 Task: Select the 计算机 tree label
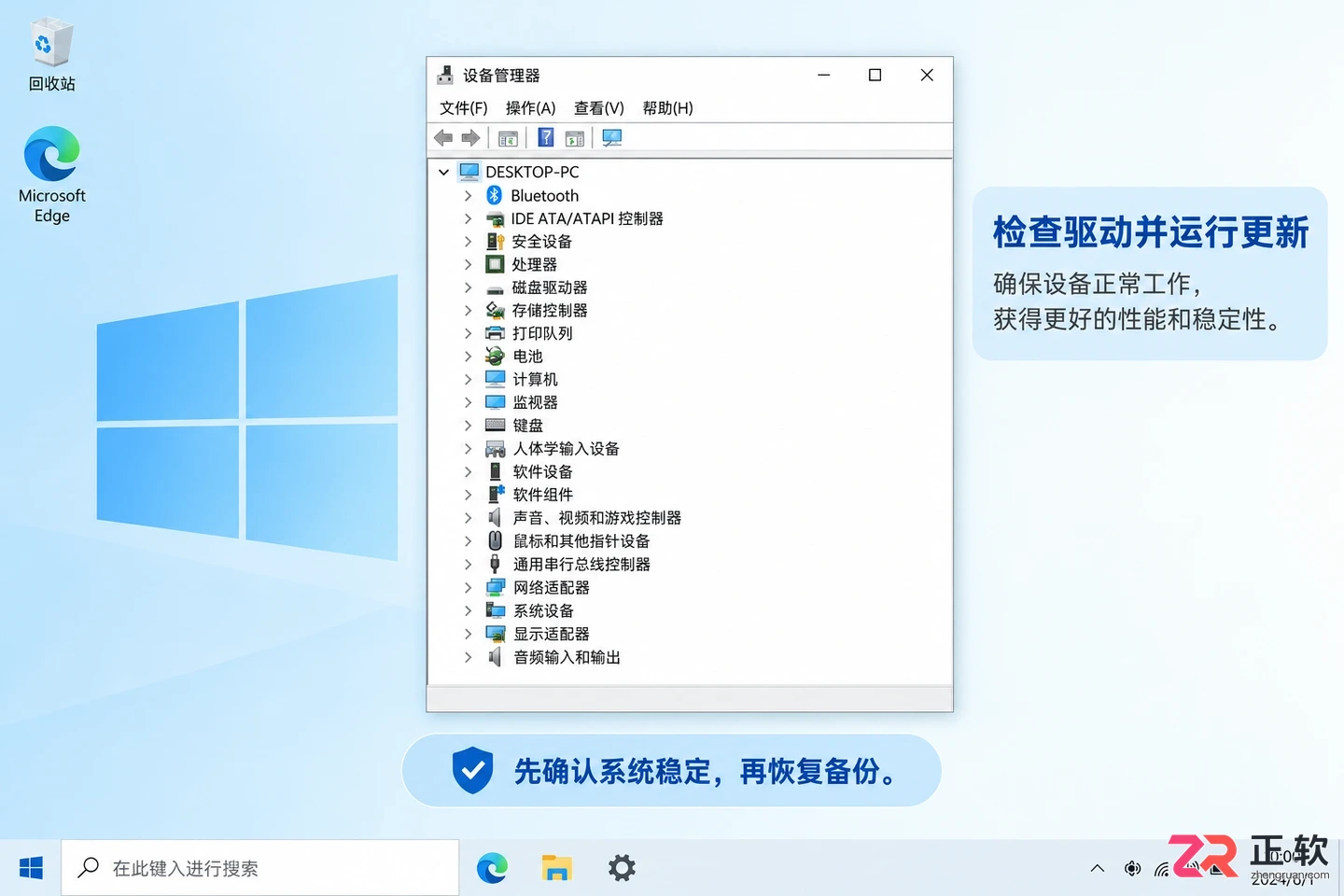click(x=535, y=380)
